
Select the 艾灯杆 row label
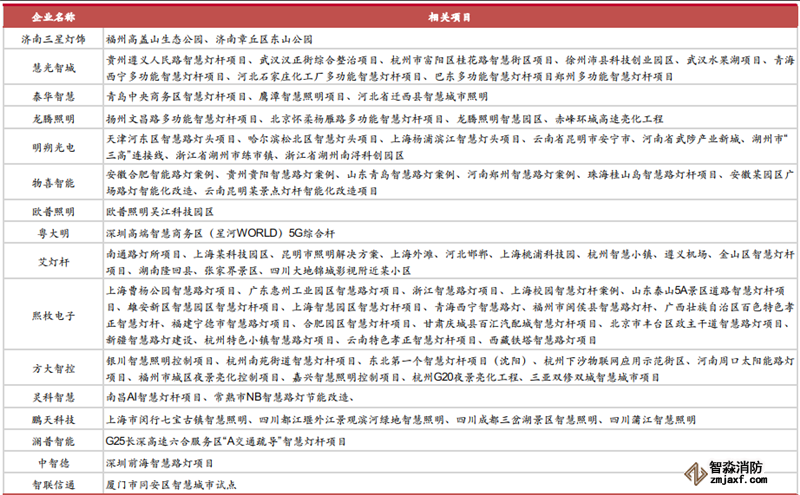click(x=51, y=262)
